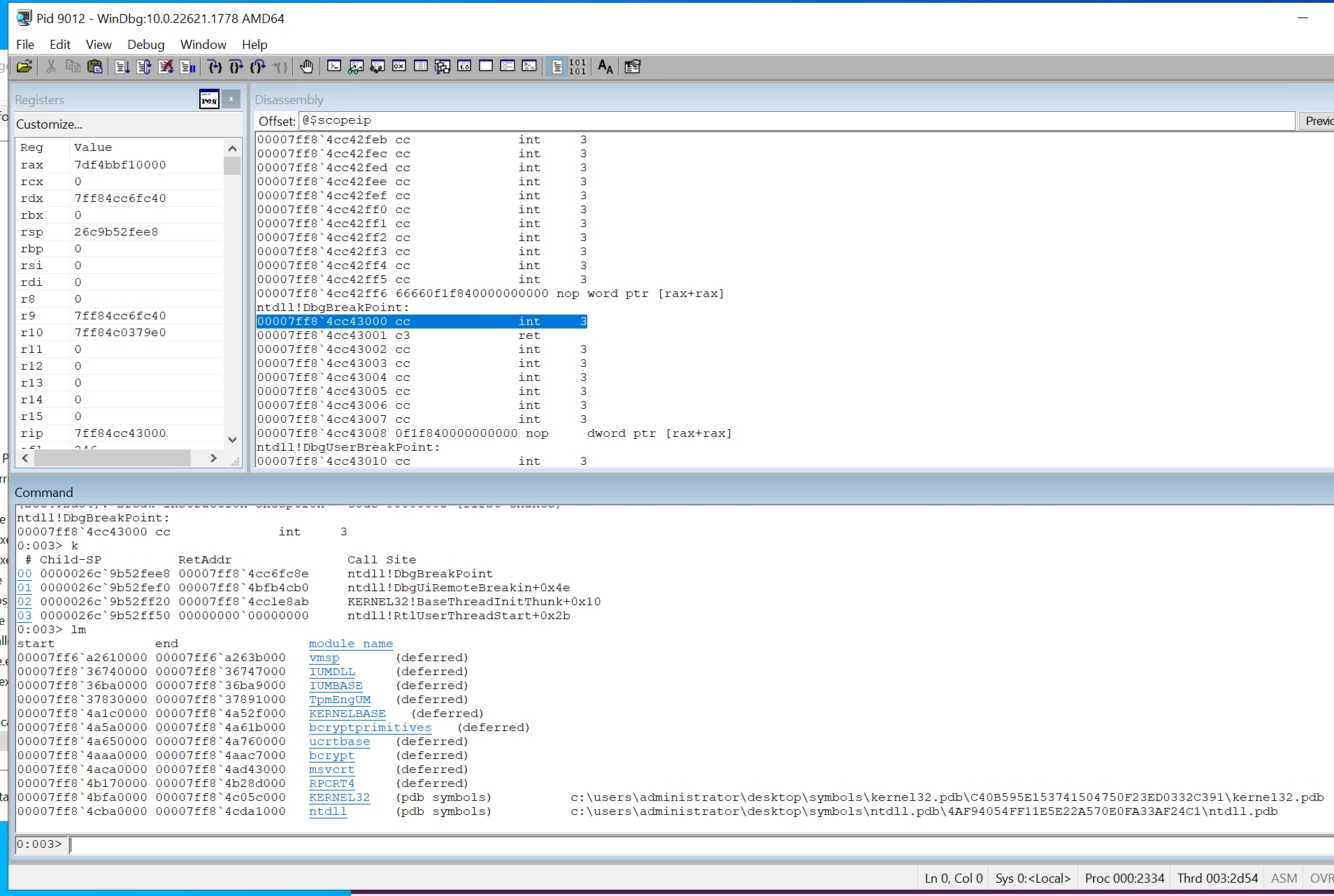This screenshot has height=896, width=1334.
Task: Close the Registers panel
Action: click(x=231, y=99)
